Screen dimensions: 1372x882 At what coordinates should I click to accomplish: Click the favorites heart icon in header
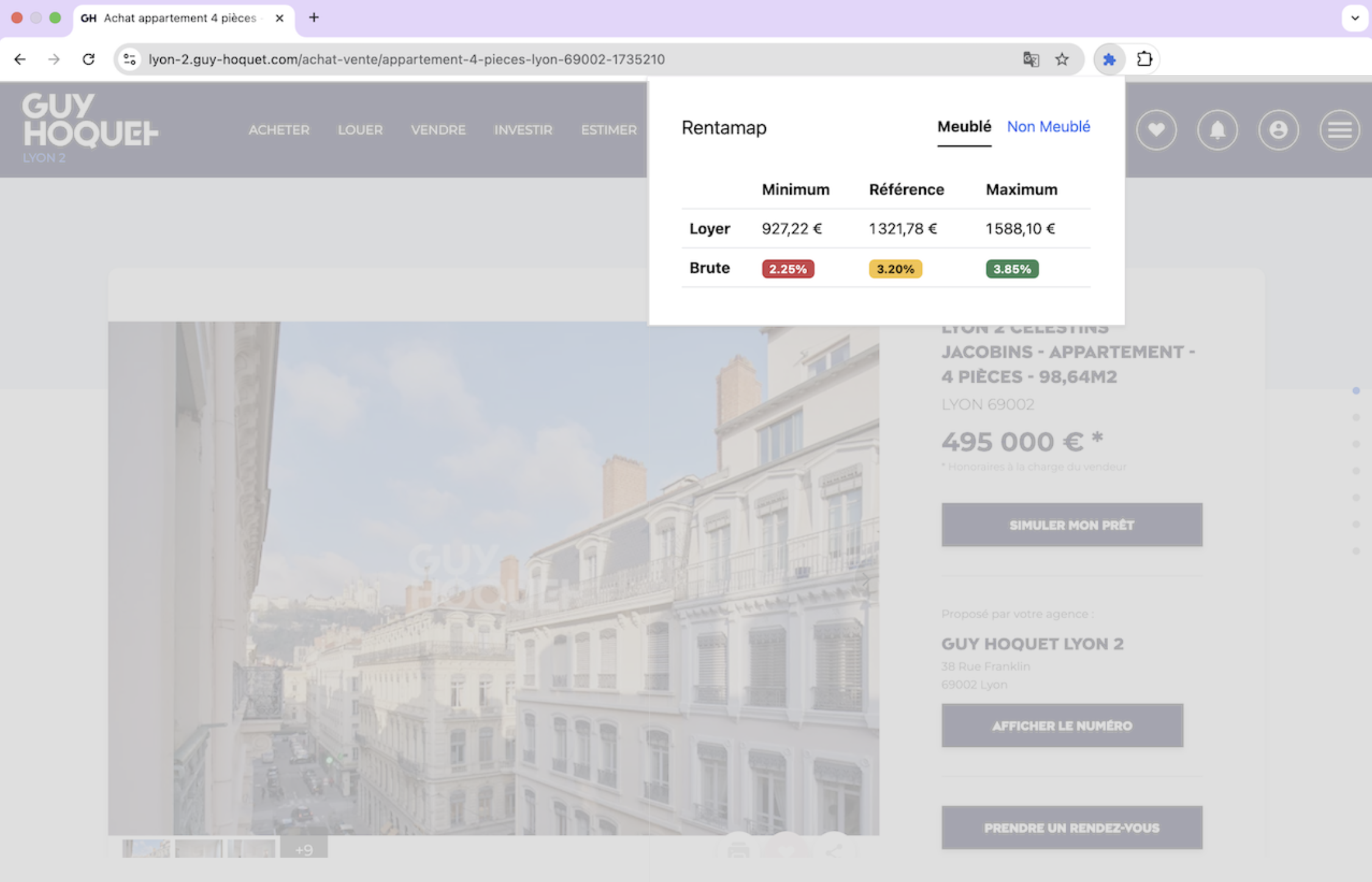click(1156, 130)
